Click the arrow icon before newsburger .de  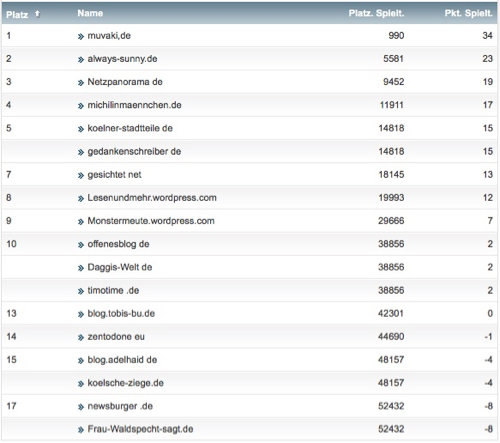point(81,407)
